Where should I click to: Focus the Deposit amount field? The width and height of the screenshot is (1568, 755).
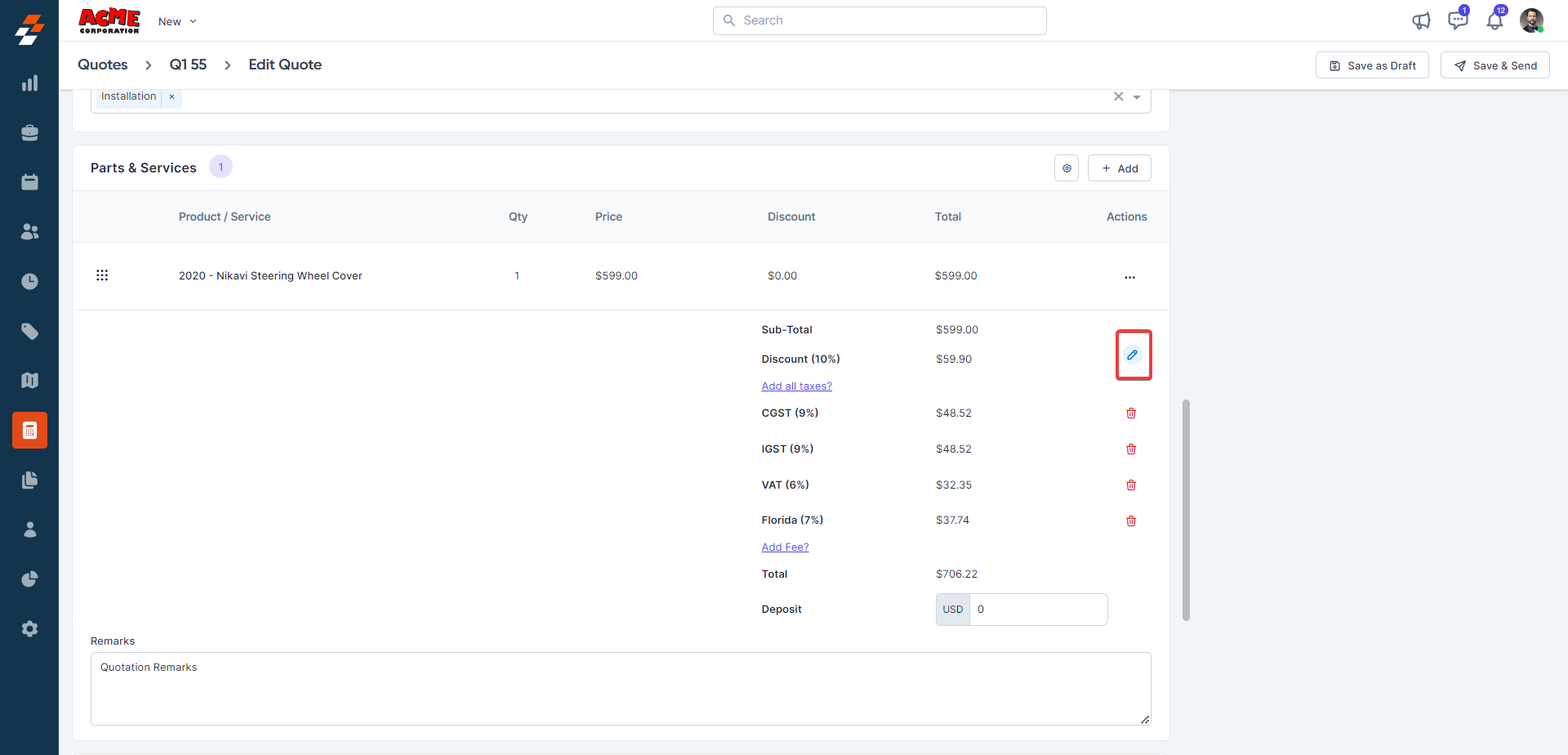[1037, 610]
